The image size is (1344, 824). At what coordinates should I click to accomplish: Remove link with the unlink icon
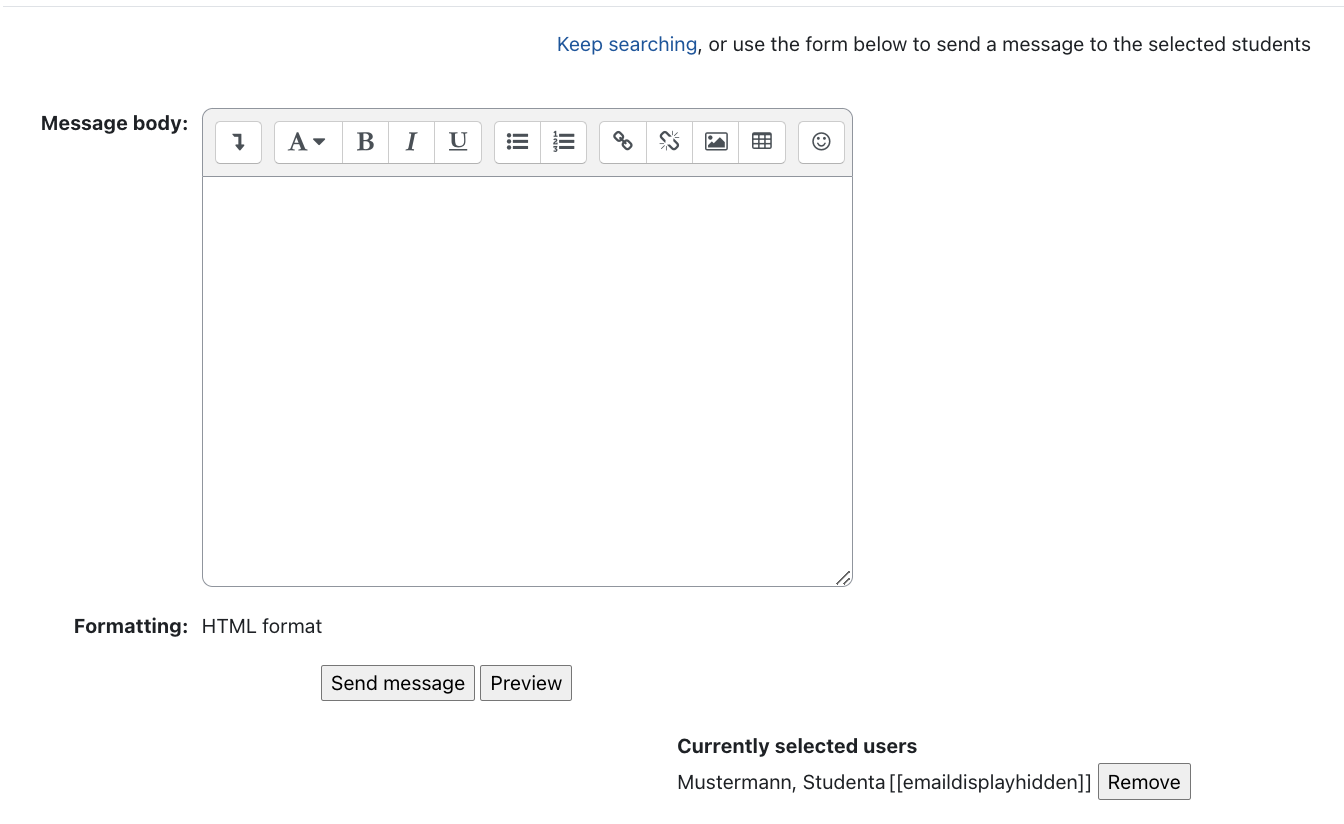tap(669, 142)
